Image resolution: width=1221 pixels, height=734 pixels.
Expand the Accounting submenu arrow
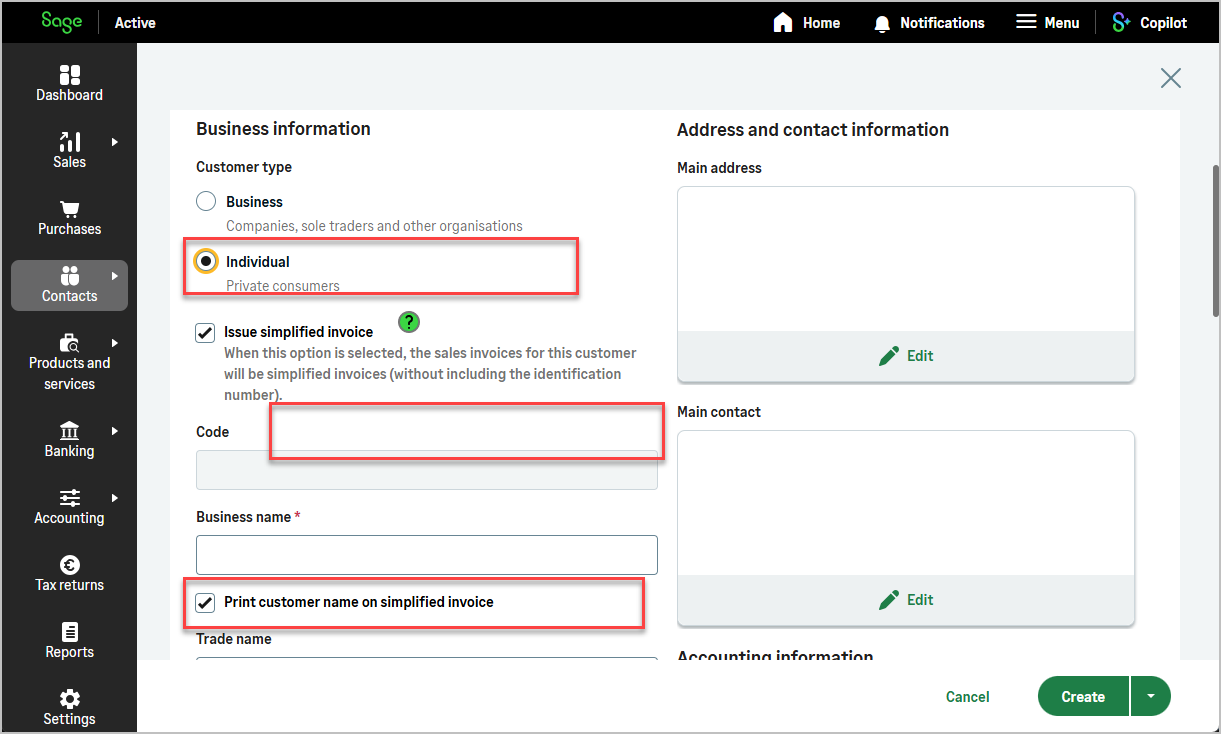[115, 498]
